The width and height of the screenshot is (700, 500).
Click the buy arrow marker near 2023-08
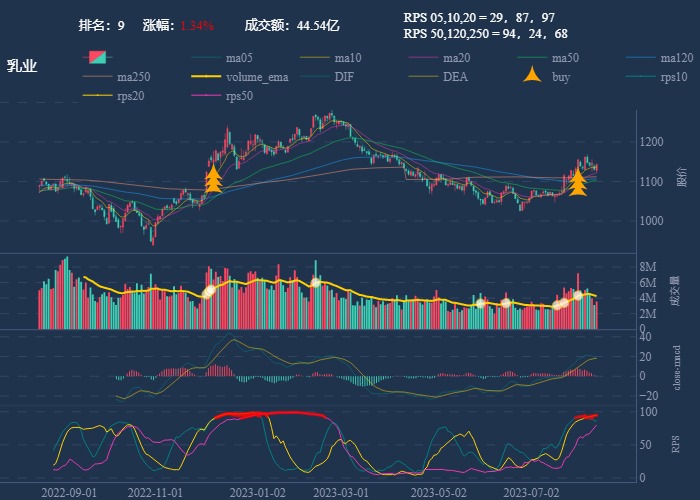tap(577, 182)
